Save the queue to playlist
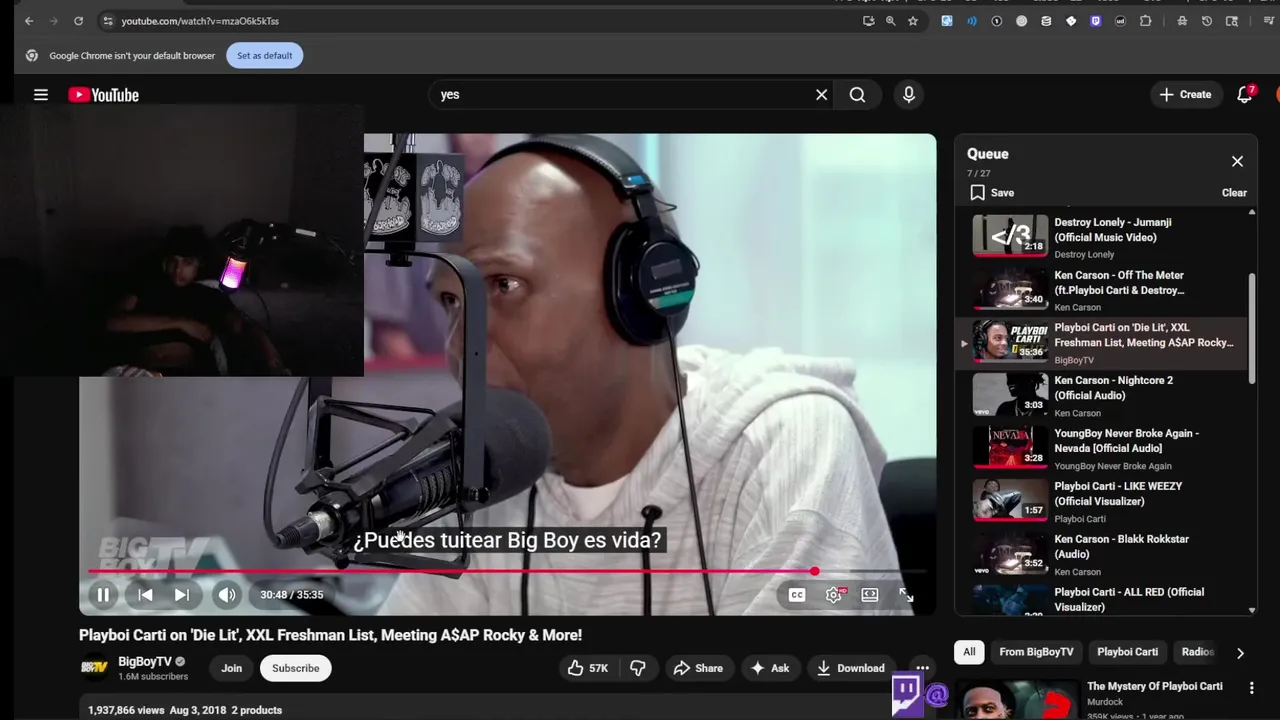The width and height of the screenshot is (1280, 720). 991,193
